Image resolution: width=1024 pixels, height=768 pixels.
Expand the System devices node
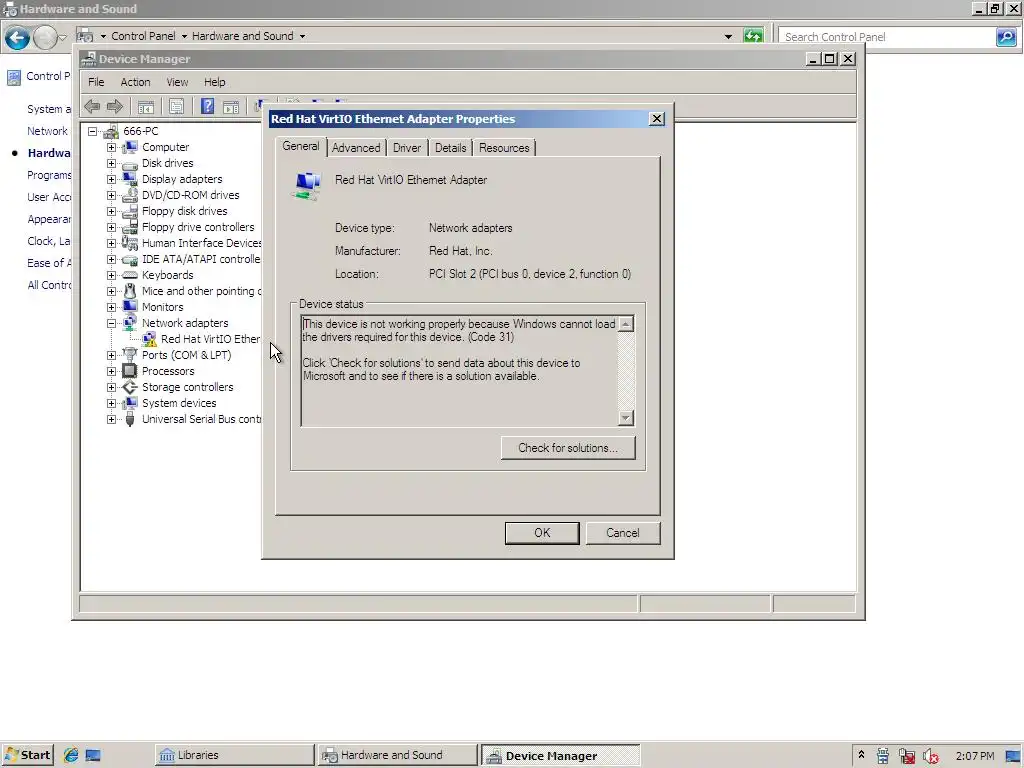point(112,404)
